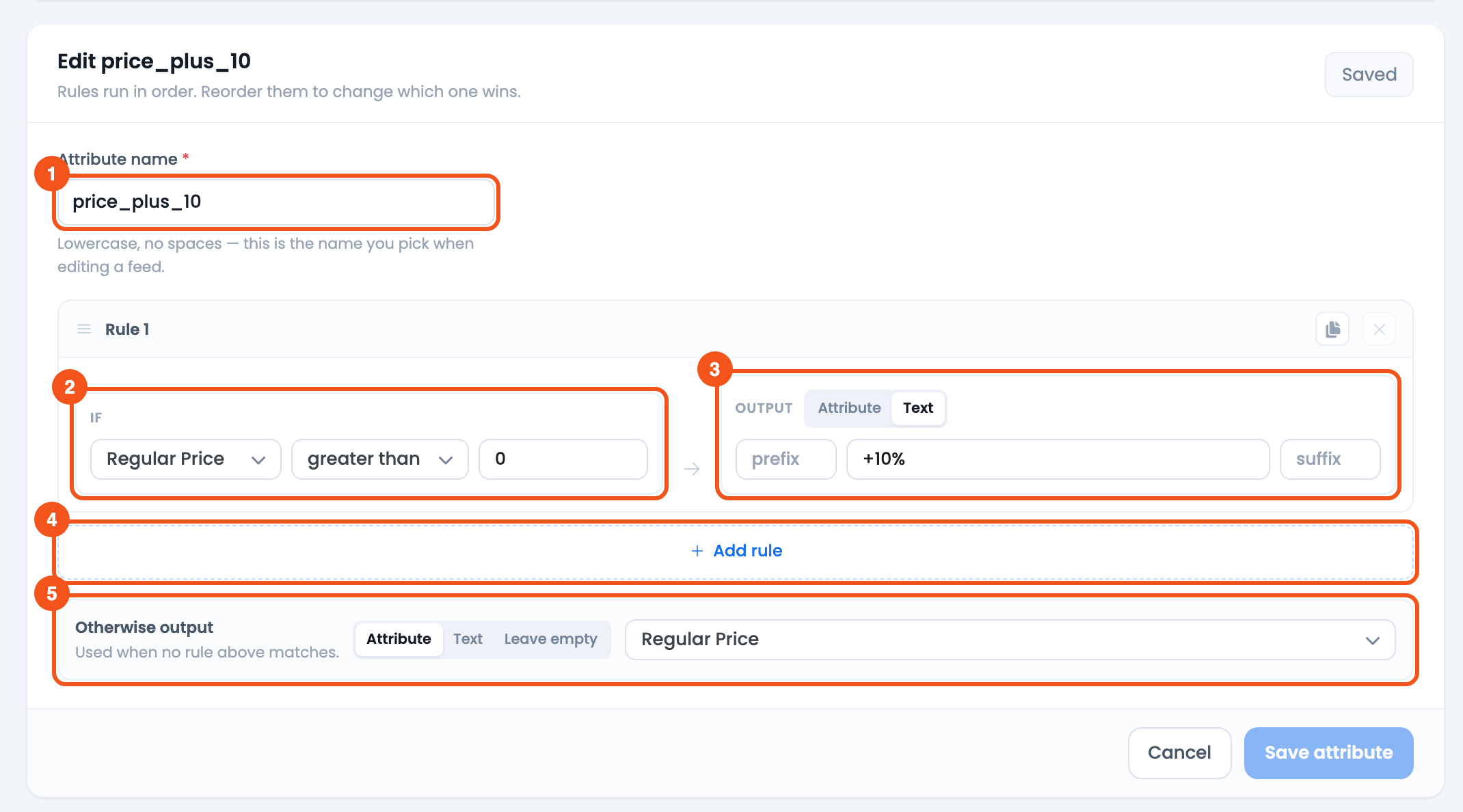The image size is (1463, 812).
Task: Select the Rule 1 title
Action: pos(127,329)
